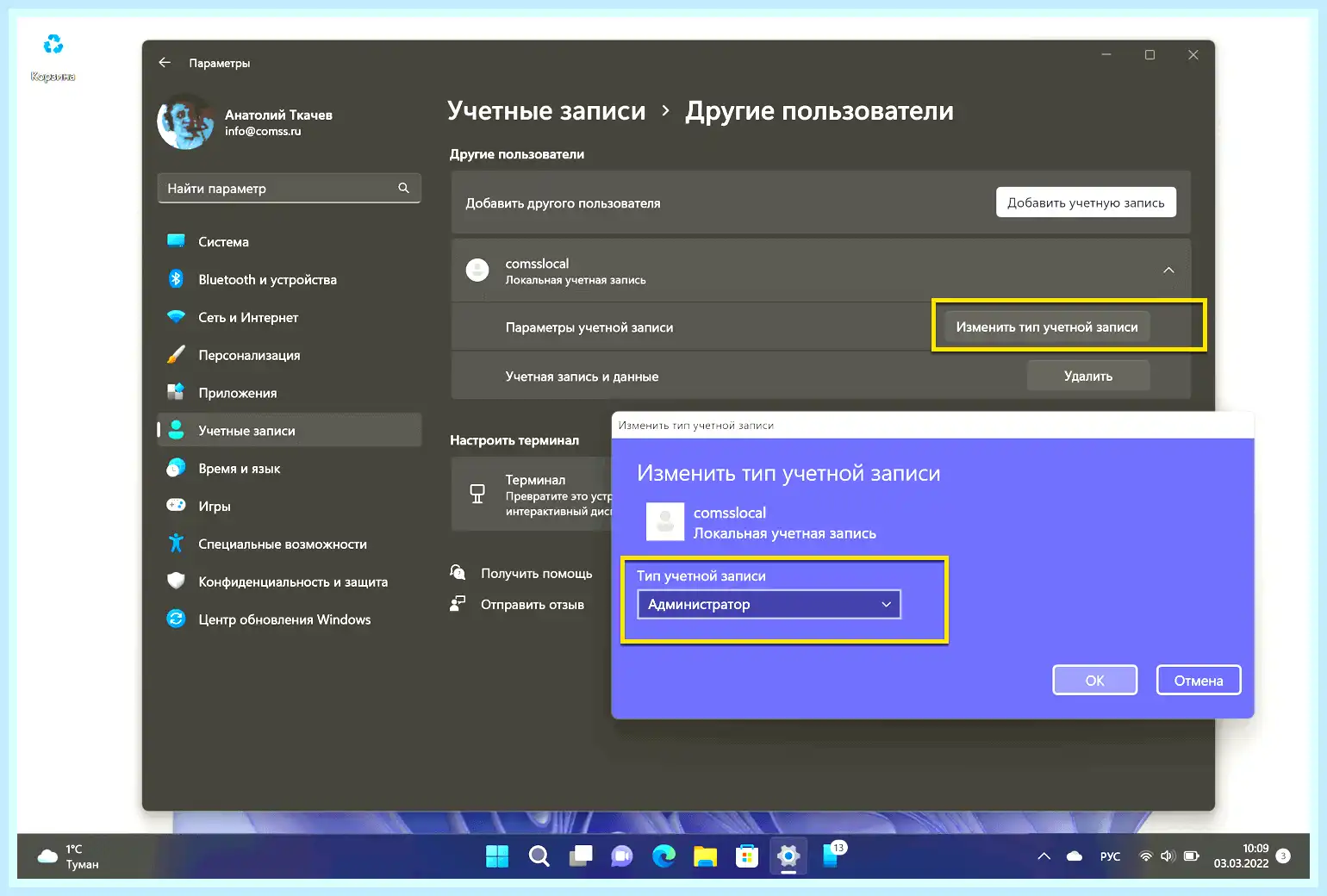Click the Система monitor icon

coord(176,241)
